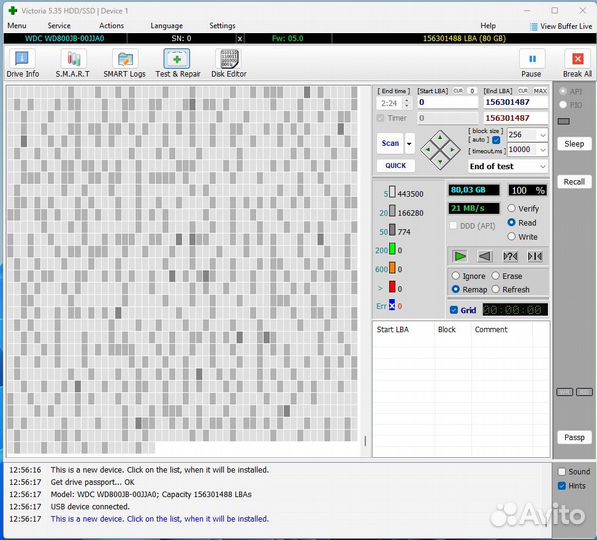Click the reverse scan arrow button
Image resolution: width=597 pixels, height=540 pixels.
(485, 256)
